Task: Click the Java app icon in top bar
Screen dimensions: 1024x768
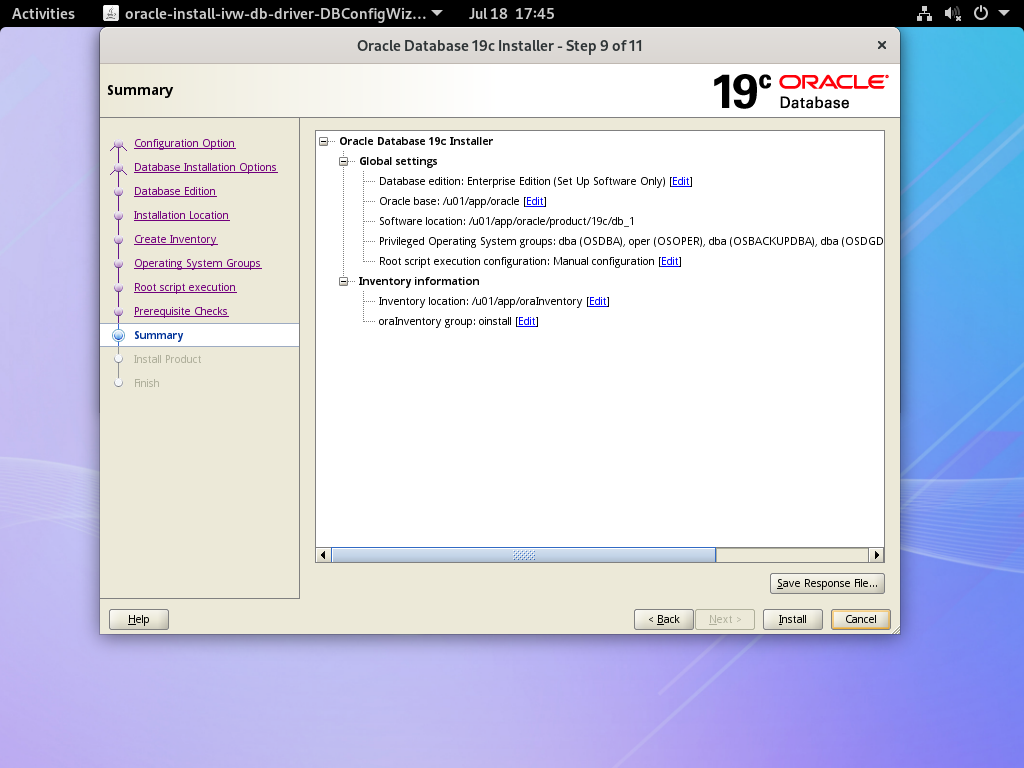Action: 111,13
